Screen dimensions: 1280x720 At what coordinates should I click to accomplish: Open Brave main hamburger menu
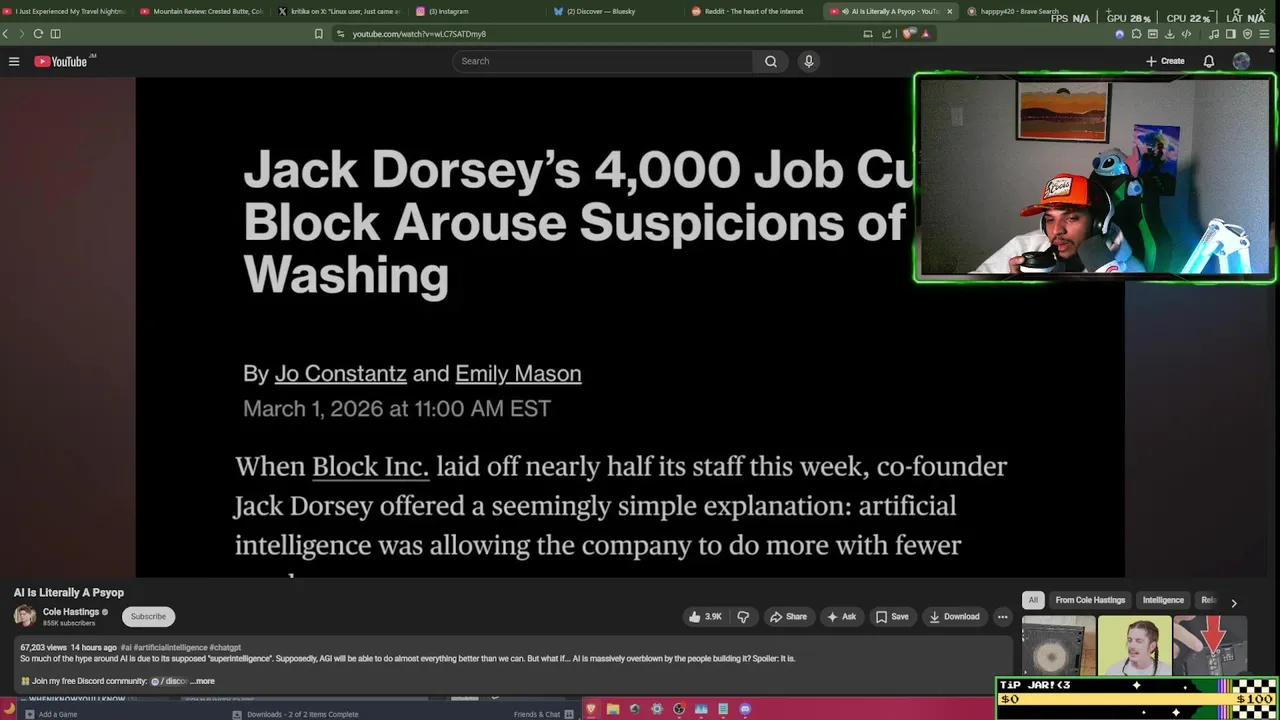pos(1265,33)
